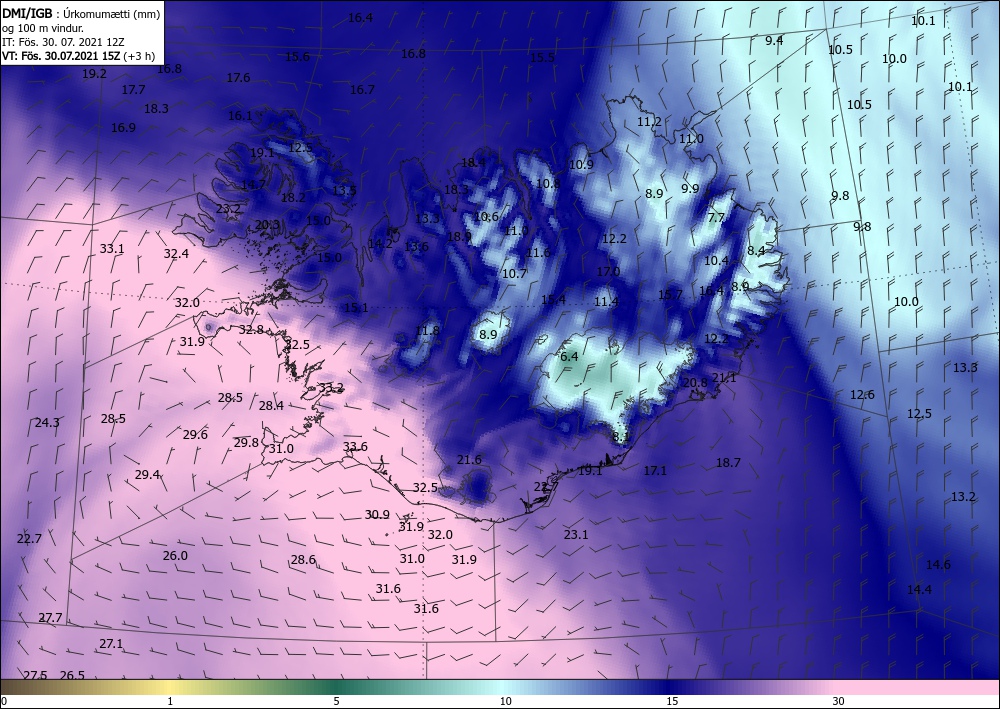Click the 28.6 value on the map
This screenshot has height=709, width=1000.
click(304, 560)
